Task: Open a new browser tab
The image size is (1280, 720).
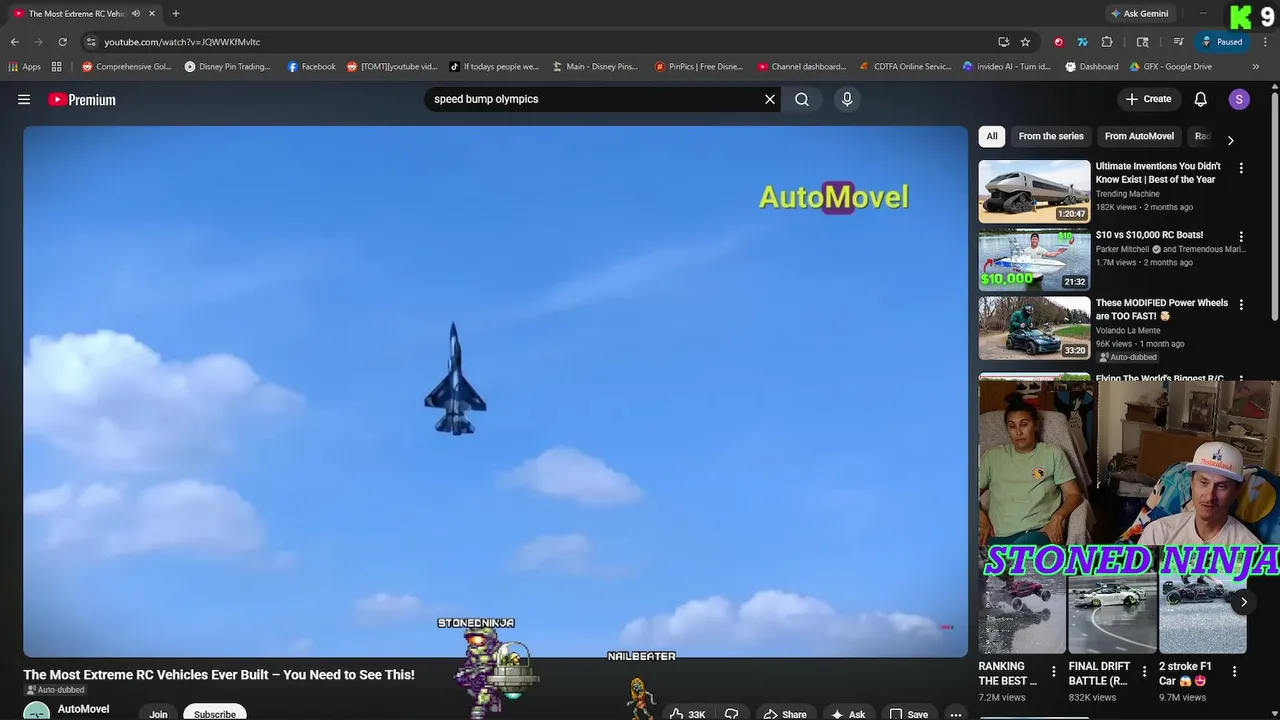Action: point(176,14)
